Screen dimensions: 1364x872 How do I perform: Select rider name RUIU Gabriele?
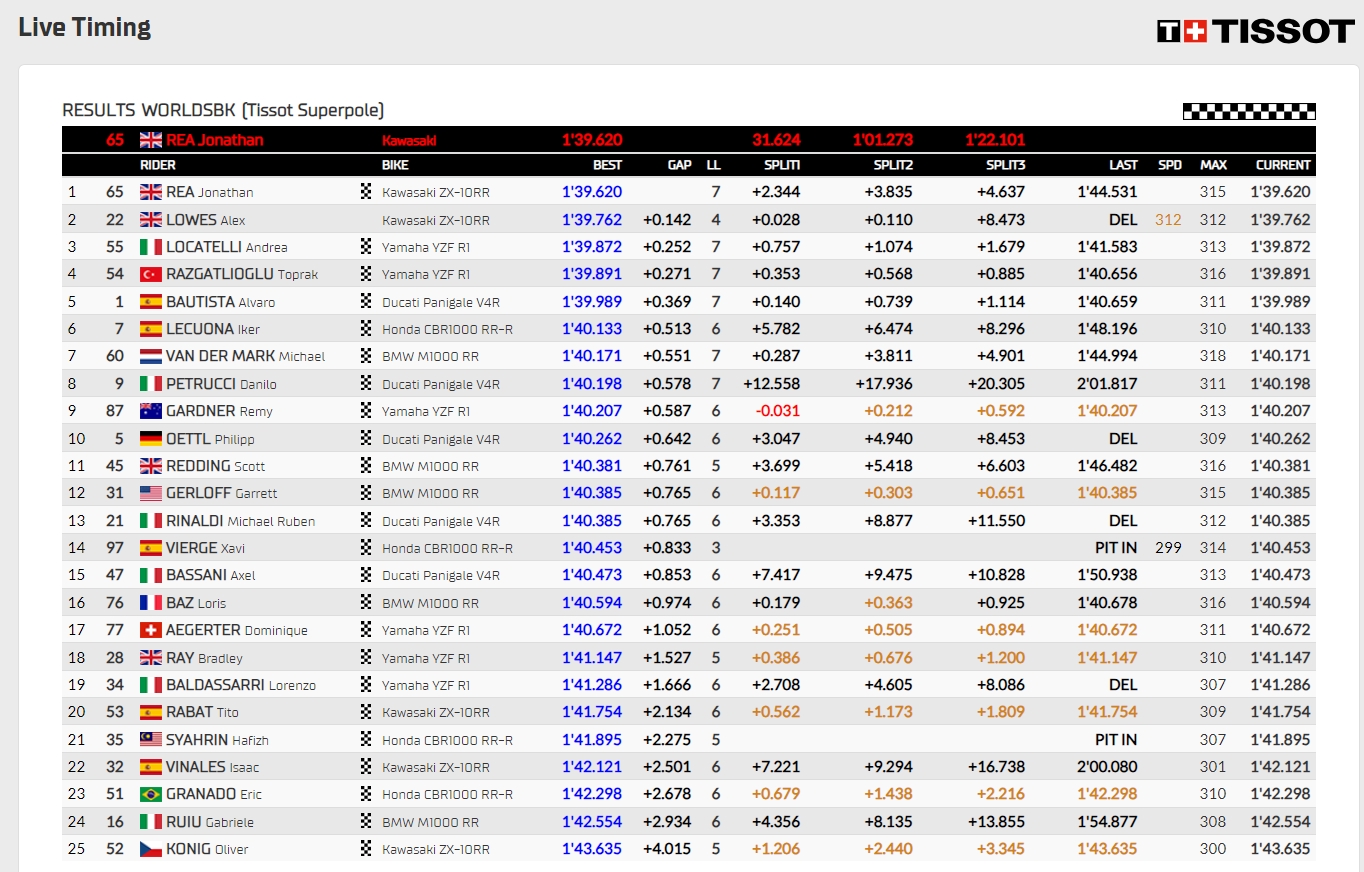click(x=210, y=822)
